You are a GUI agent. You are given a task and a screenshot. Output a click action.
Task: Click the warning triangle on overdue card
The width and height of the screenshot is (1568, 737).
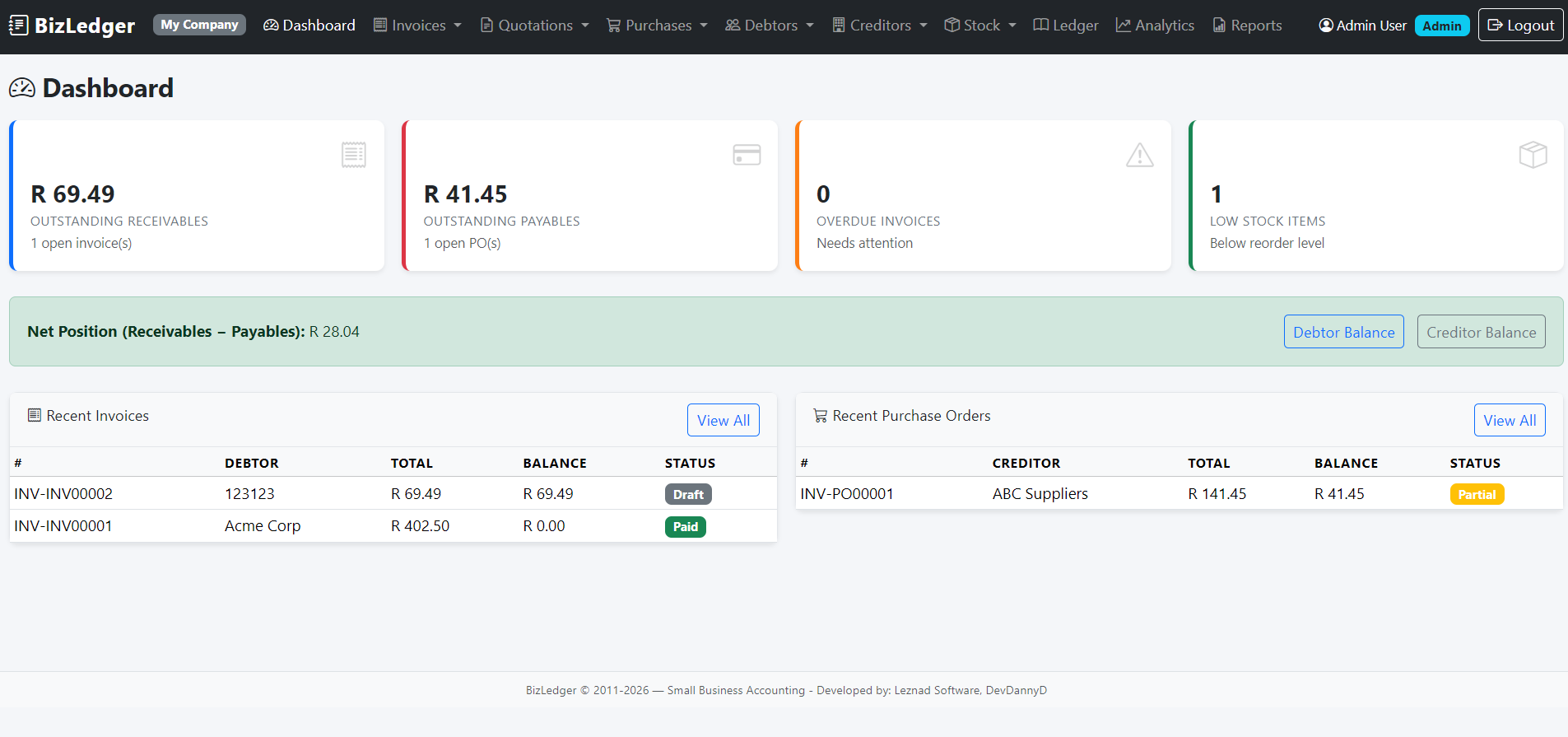coord(1140,155)
